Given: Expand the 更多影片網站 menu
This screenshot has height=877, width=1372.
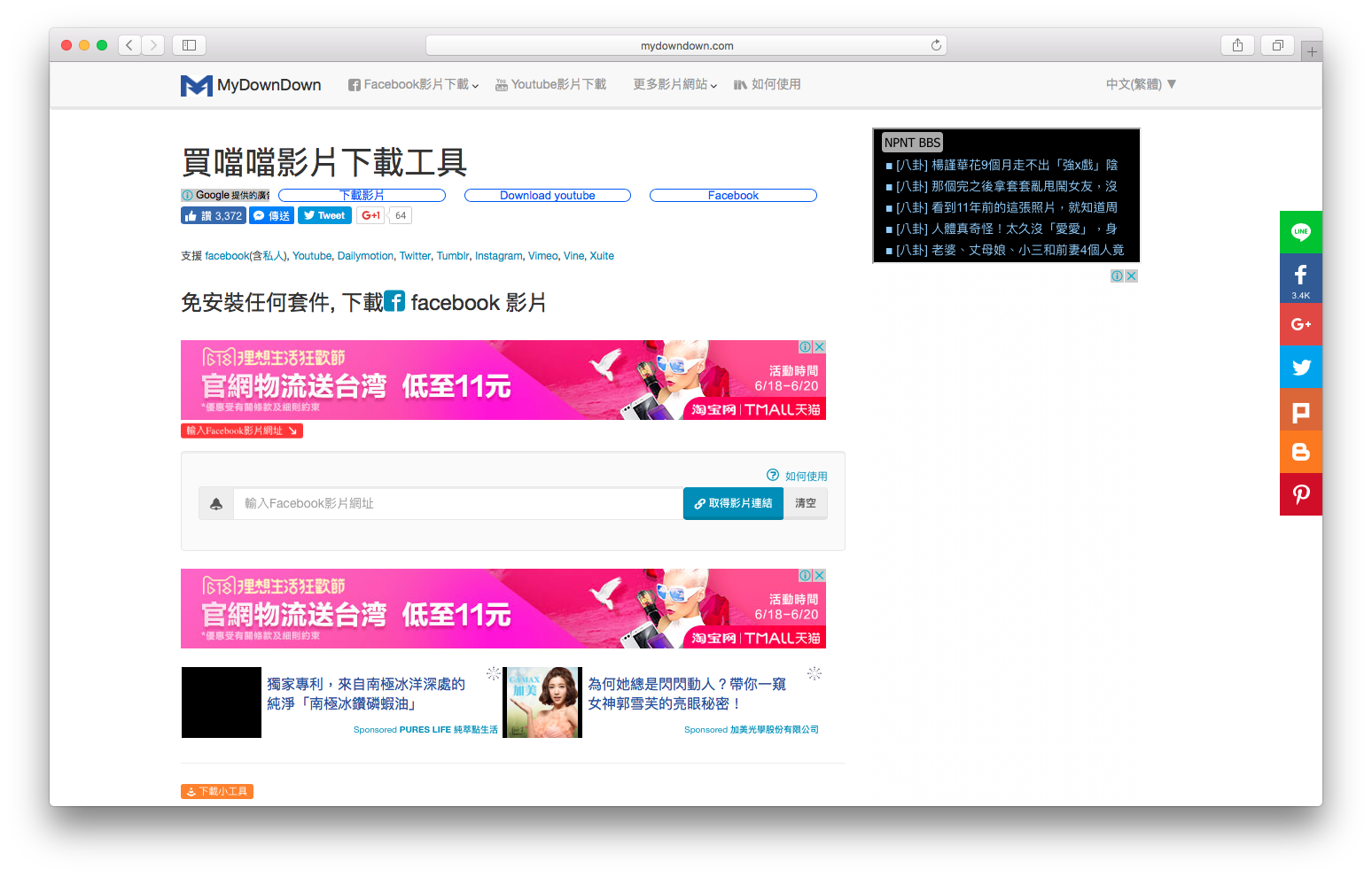Looking at the screenshot, I should [x=675, y=84].
